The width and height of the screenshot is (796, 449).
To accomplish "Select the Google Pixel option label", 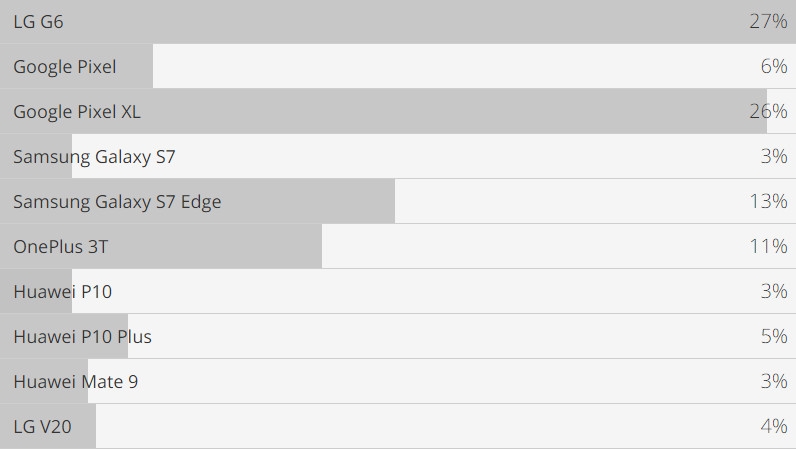I will pos(65,67).
